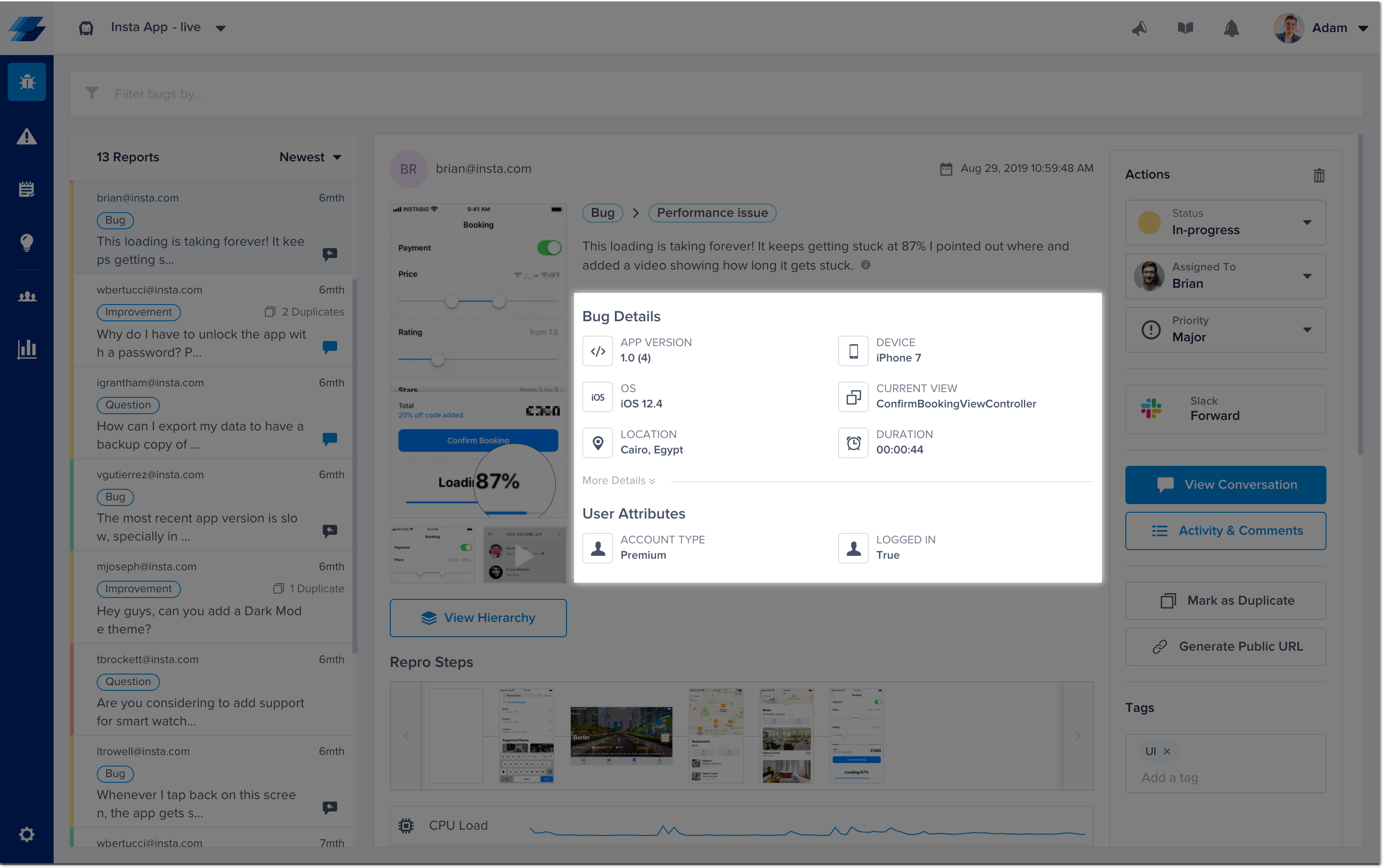Screen dimensions: 1383x868
Task: Open the Bugs section in sidebar
Action: [26, 82]
